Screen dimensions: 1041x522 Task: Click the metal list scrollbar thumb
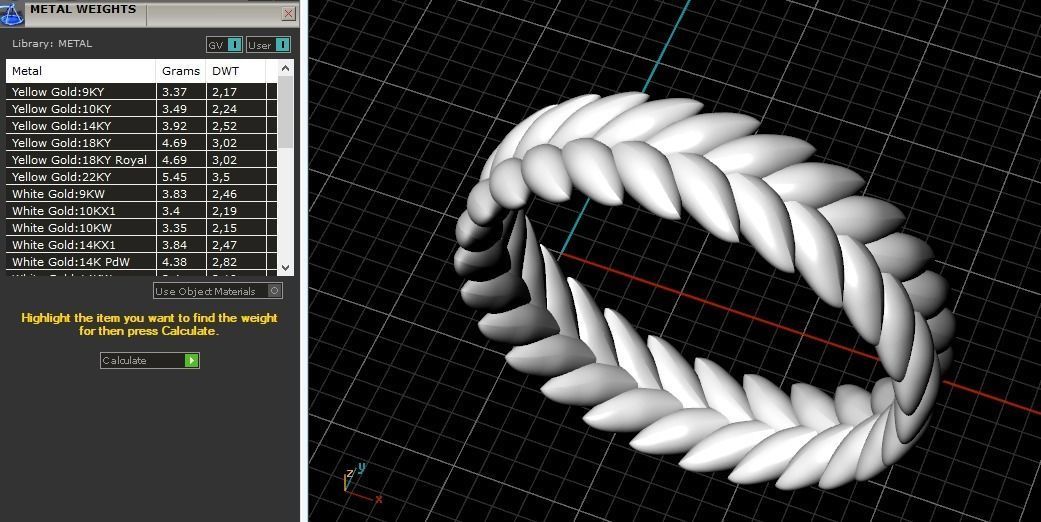(x=285, y=112)
